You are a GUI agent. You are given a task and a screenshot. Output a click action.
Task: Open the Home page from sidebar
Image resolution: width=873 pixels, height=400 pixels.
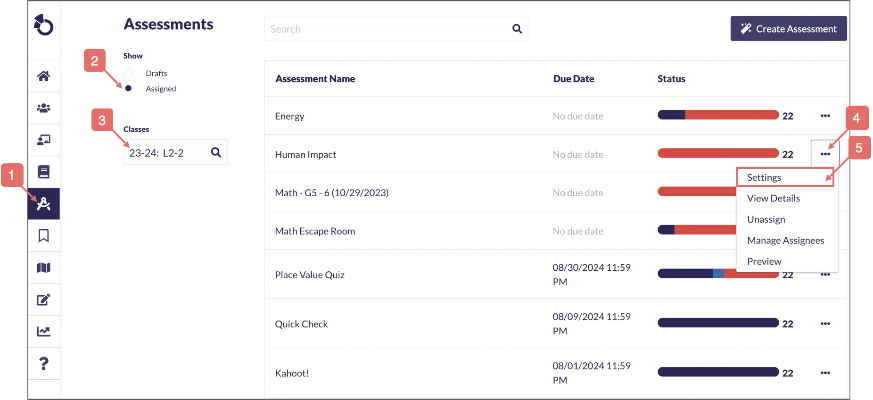(x=43, y=76)
